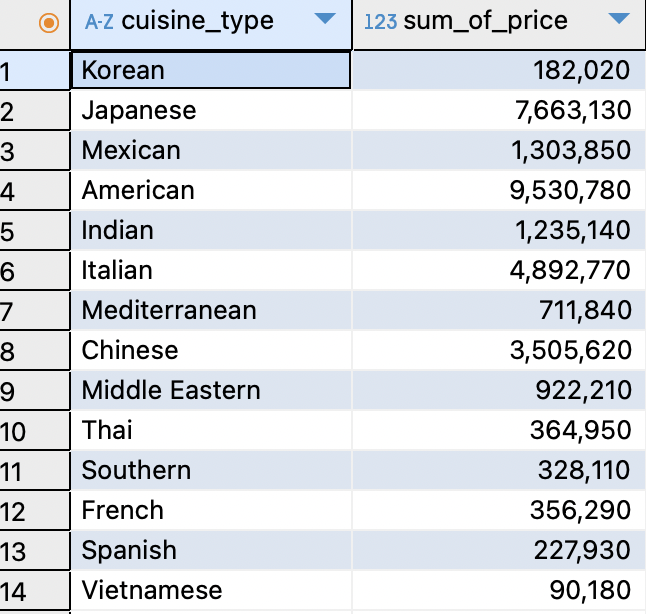This screenshot has width=646, height=614.
Task: Select row 3 via its row number header
Action: (35, 150)
